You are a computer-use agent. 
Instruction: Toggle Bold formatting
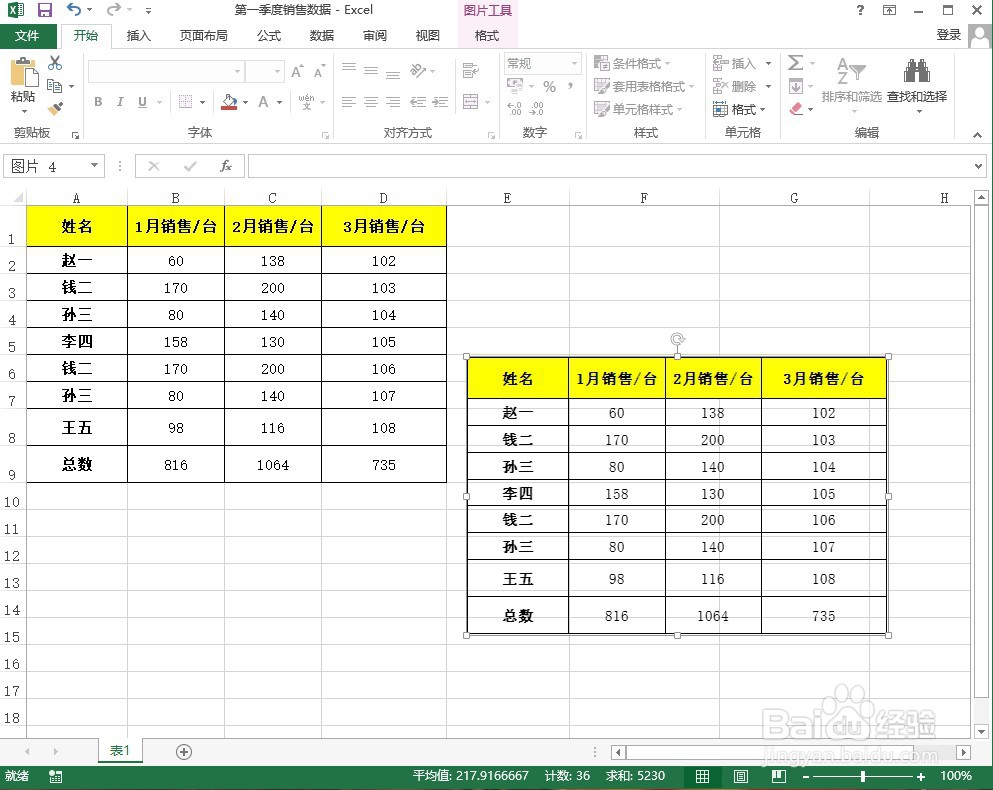tap(98, 102)
